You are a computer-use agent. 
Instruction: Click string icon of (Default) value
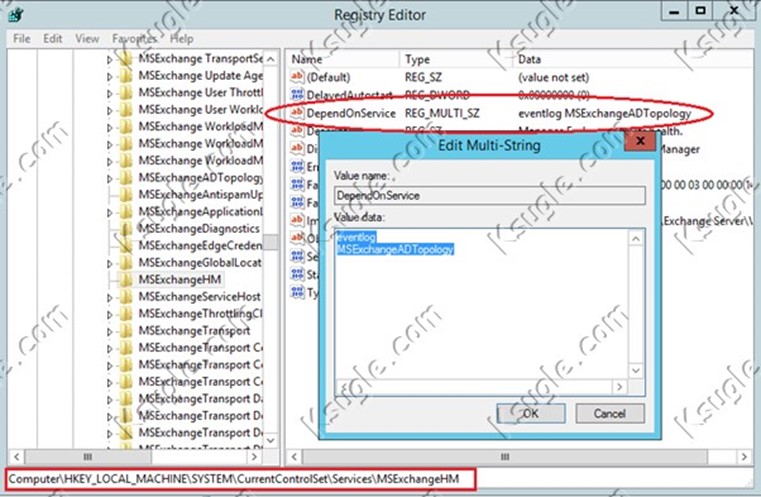coord(297,77)
